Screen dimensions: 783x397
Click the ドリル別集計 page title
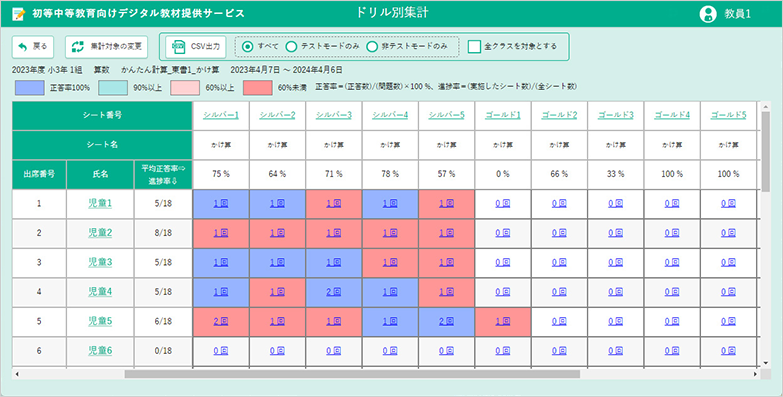tap(392, 13)
